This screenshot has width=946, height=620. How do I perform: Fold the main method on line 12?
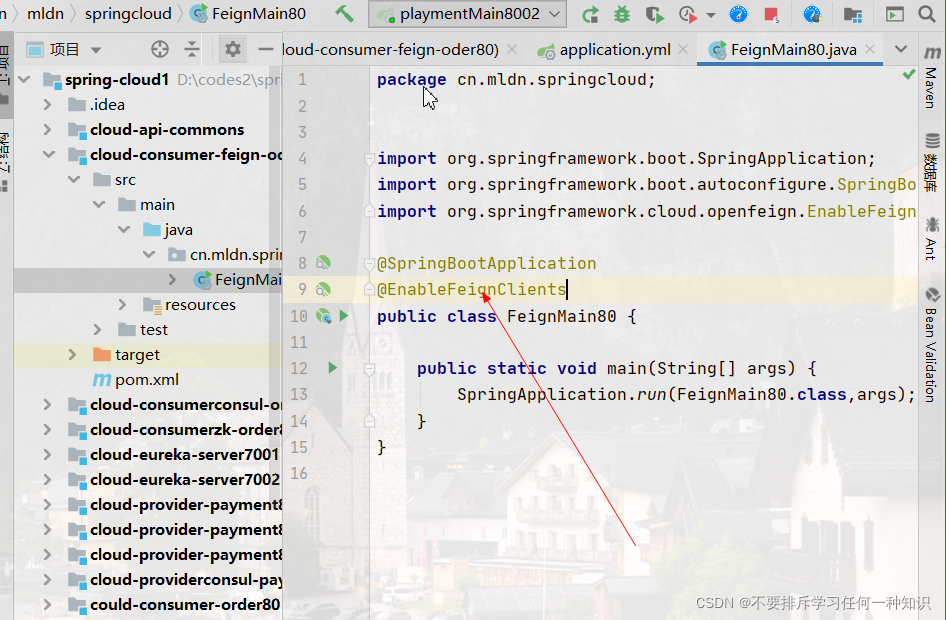pyautogui.click(x=369, y=368)
